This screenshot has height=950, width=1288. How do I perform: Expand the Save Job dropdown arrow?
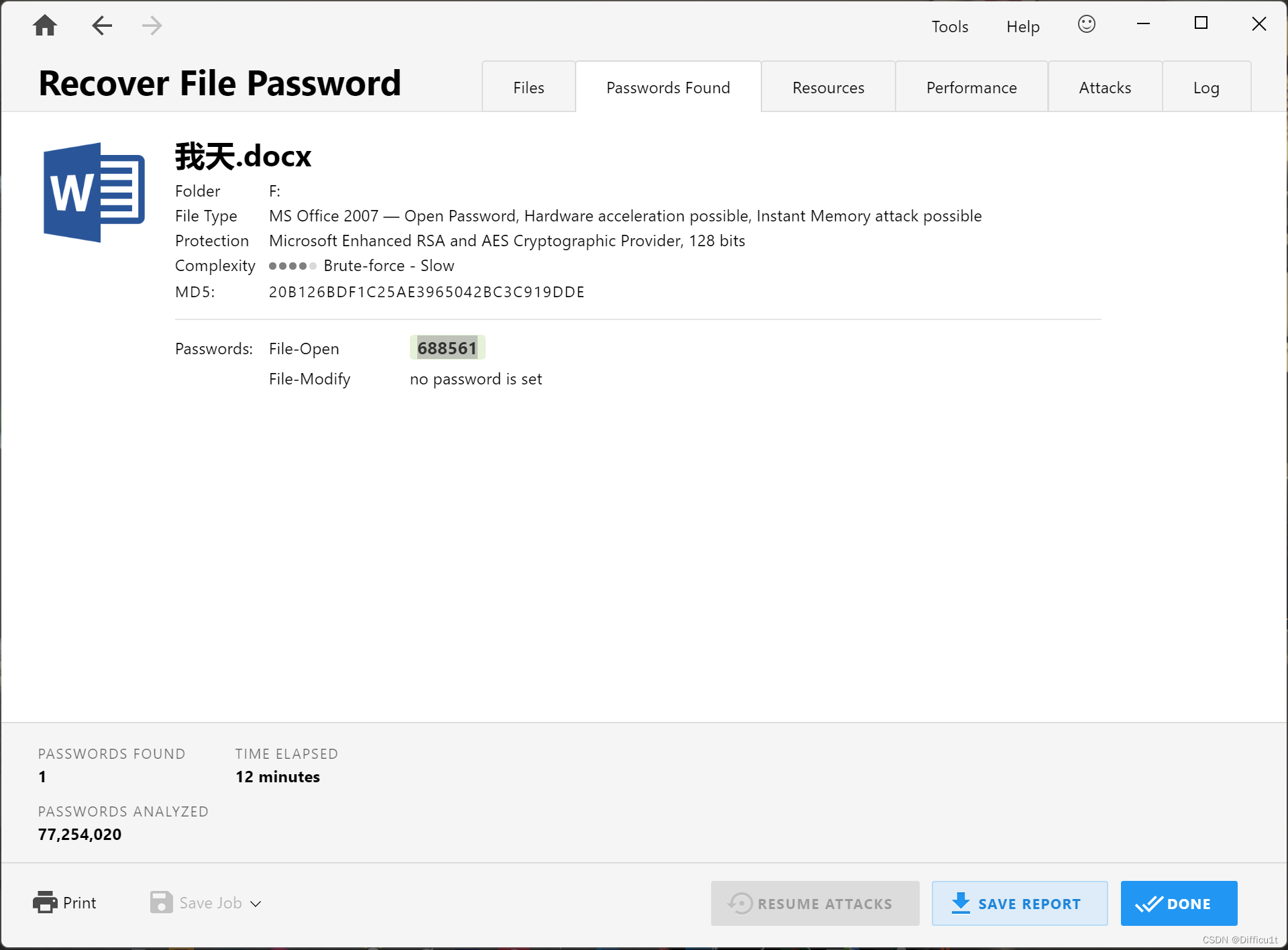[256, 904]
